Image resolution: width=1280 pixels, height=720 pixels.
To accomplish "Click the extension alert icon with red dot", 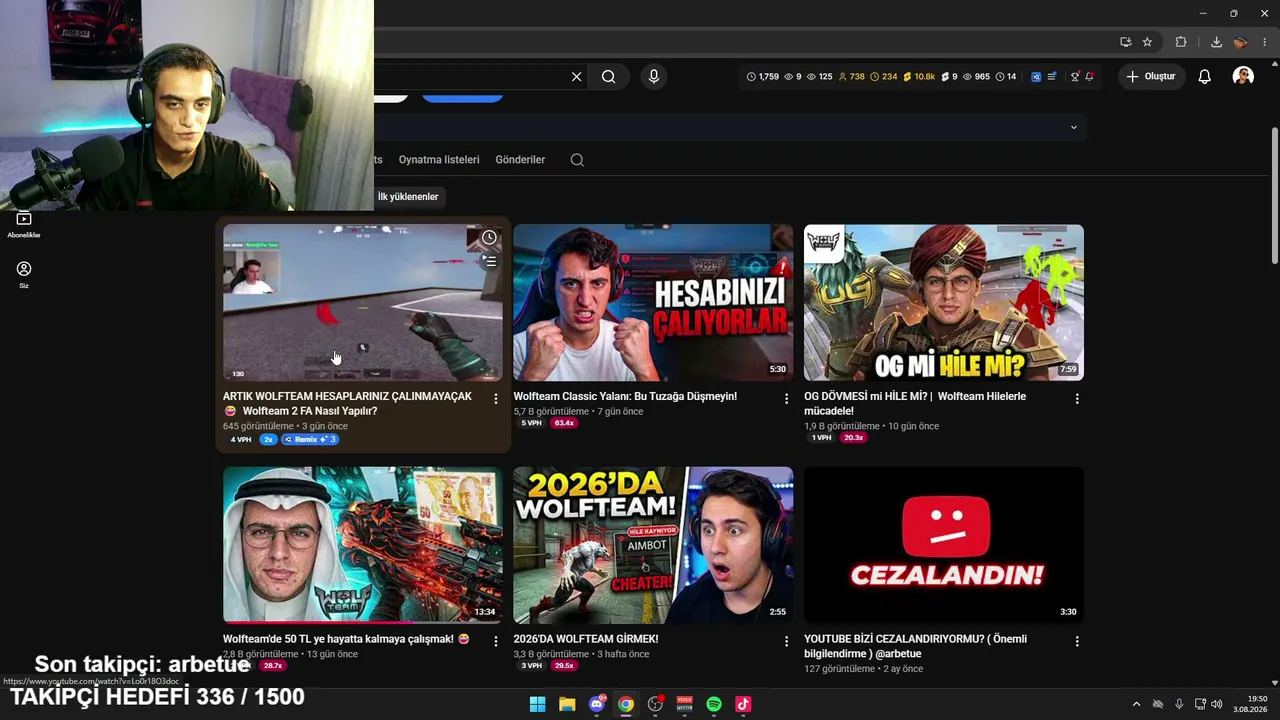I will tap(1089, 77).
